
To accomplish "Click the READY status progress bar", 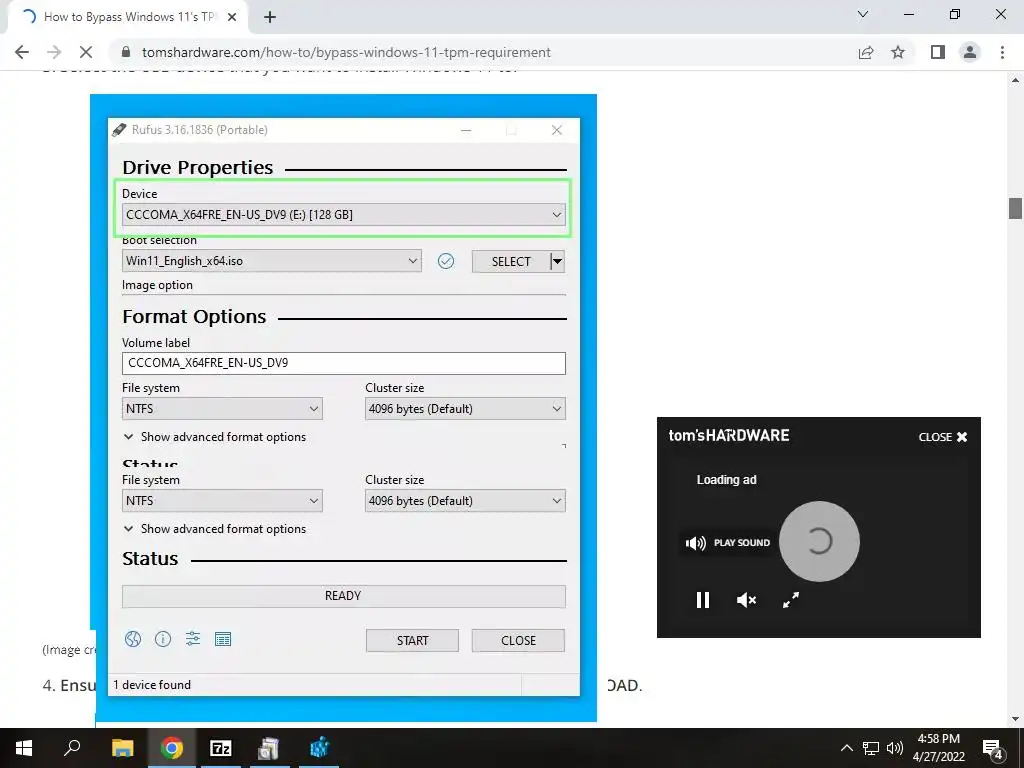I will tap(344, 596).
